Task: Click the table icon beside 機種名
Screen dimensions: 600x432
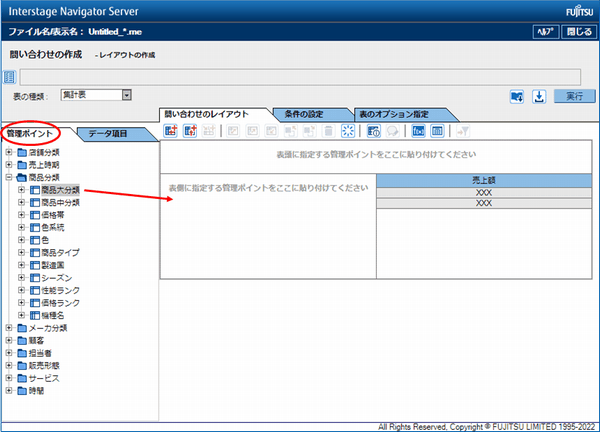Action: pyautogui.click(x=35, y=316)
